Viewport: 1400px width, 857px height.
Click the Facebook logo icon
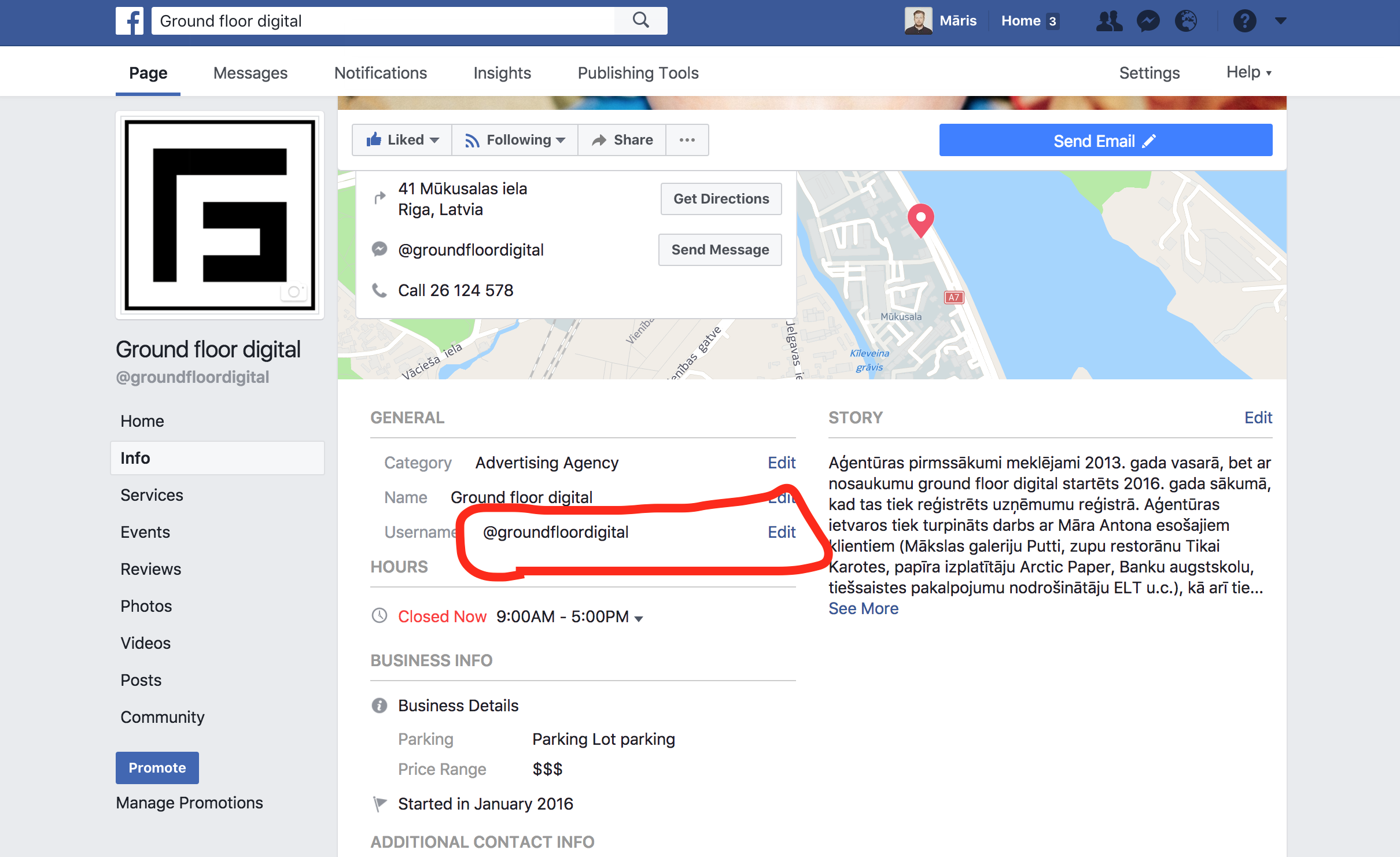pyautogui.click(x=130, y=21)
